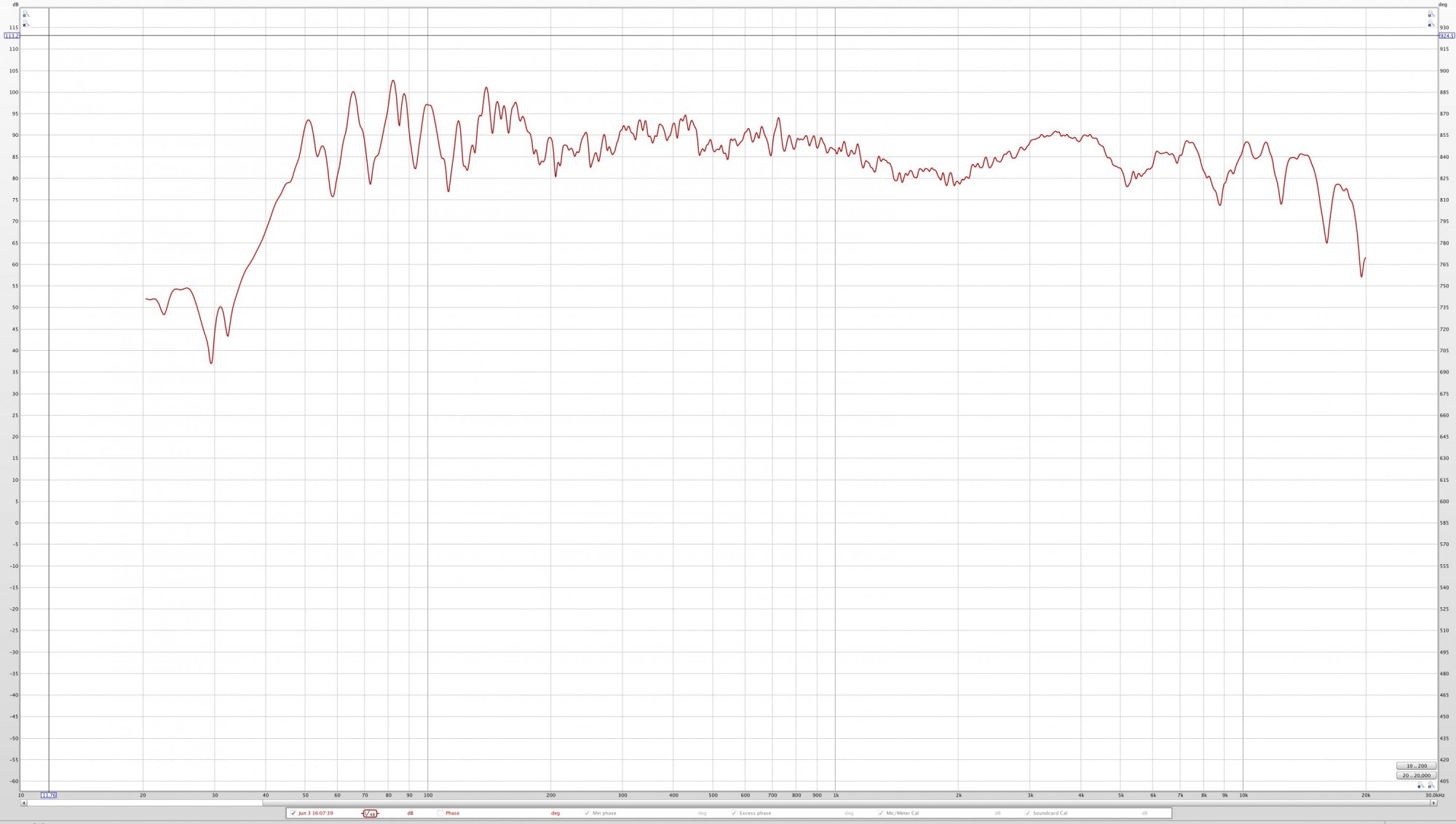Screen dimensions: 1456x824
Task: Click the right-axis zoom in magnifier
Action: click(x=1431, y=14)
